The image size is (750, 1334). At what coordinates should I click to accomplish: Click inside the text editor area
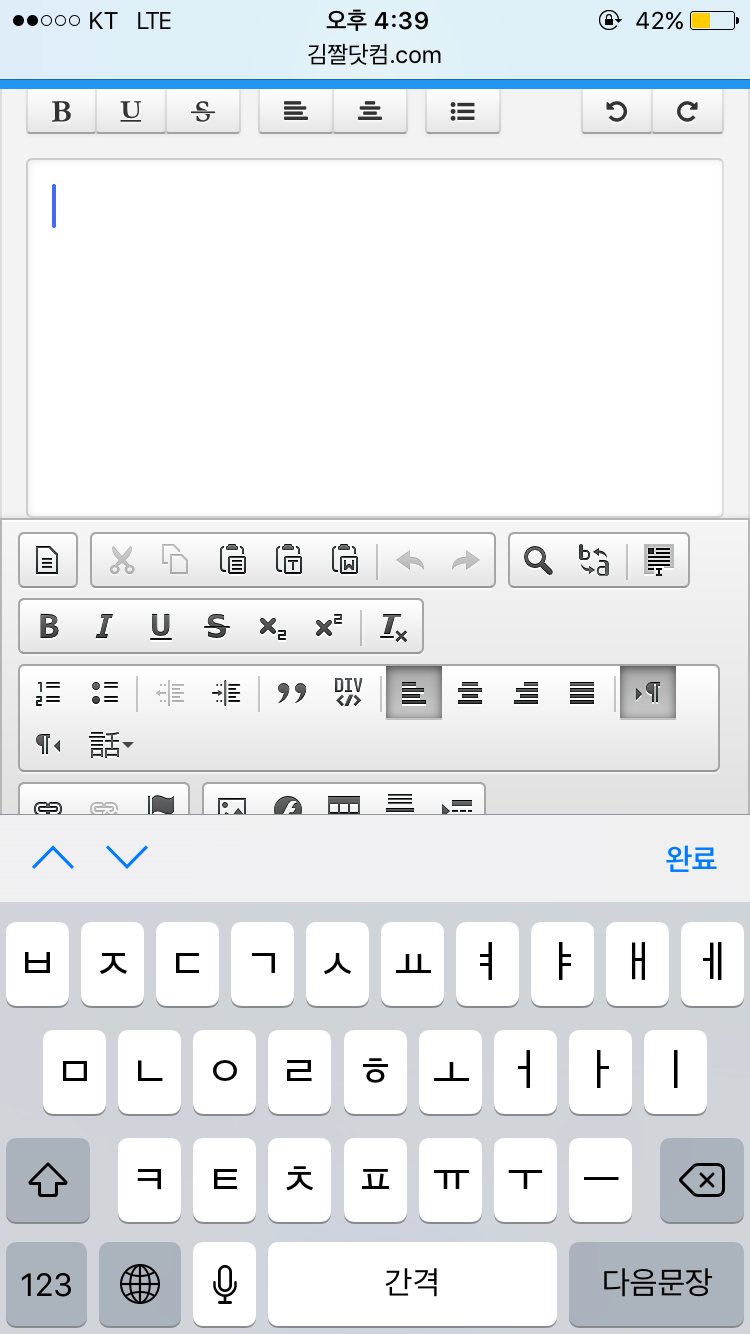pyautogui.click(x=375, y=340)
